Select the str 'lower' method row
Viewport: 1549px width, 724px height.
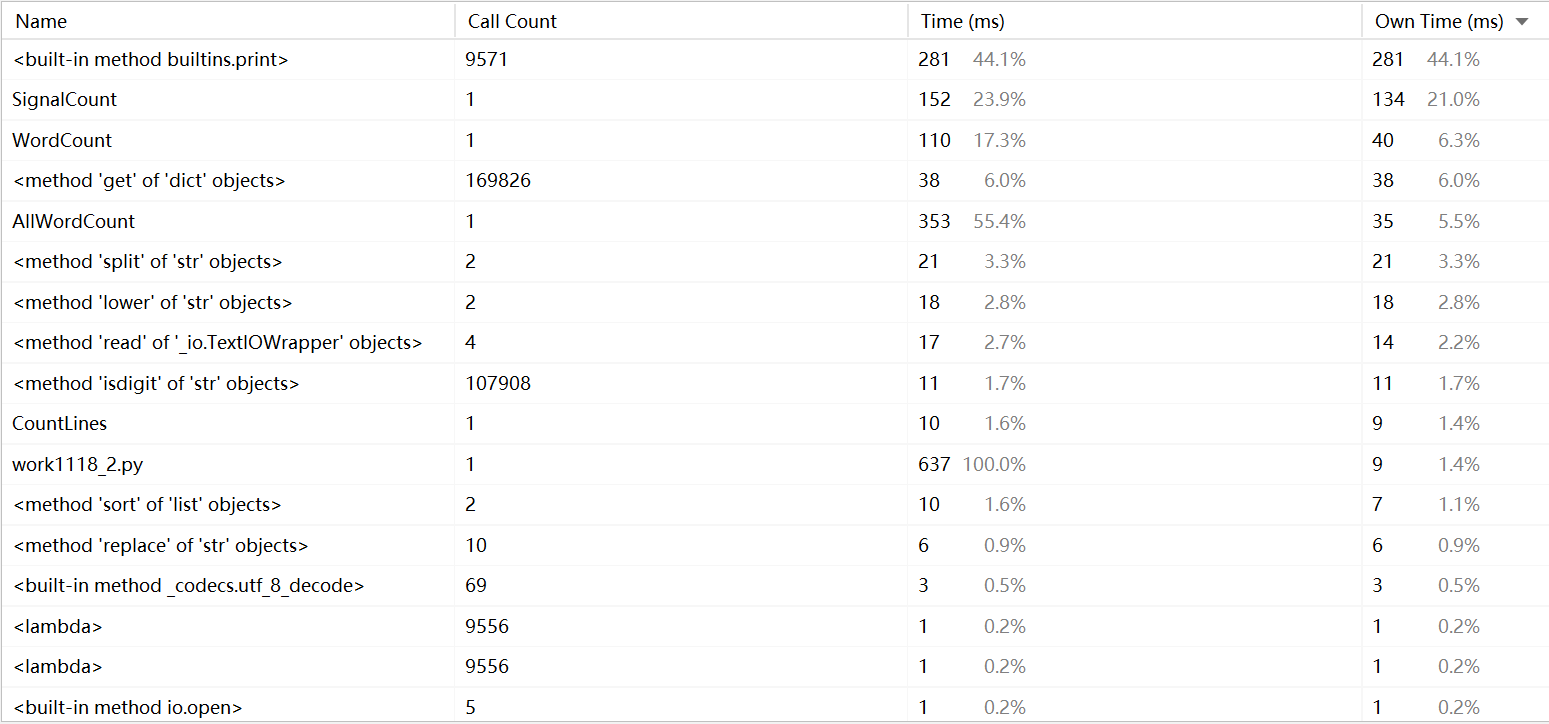click(x=152, y=303)
